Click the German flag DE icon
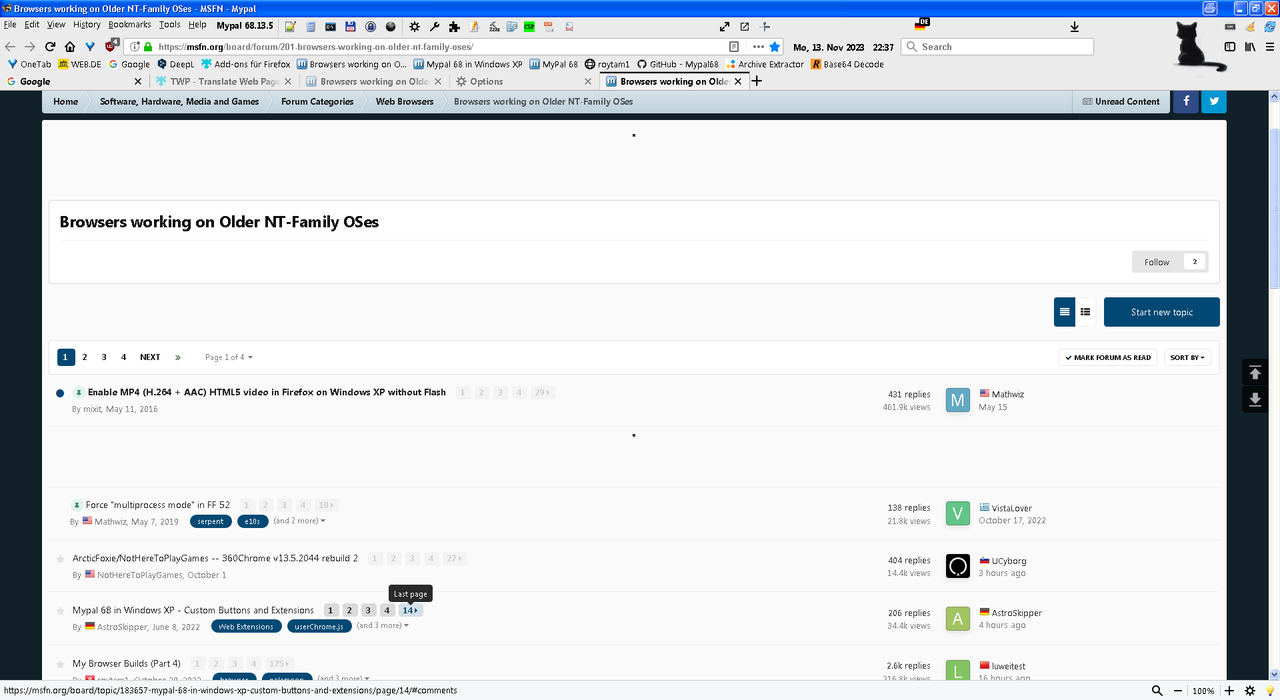 921,24
